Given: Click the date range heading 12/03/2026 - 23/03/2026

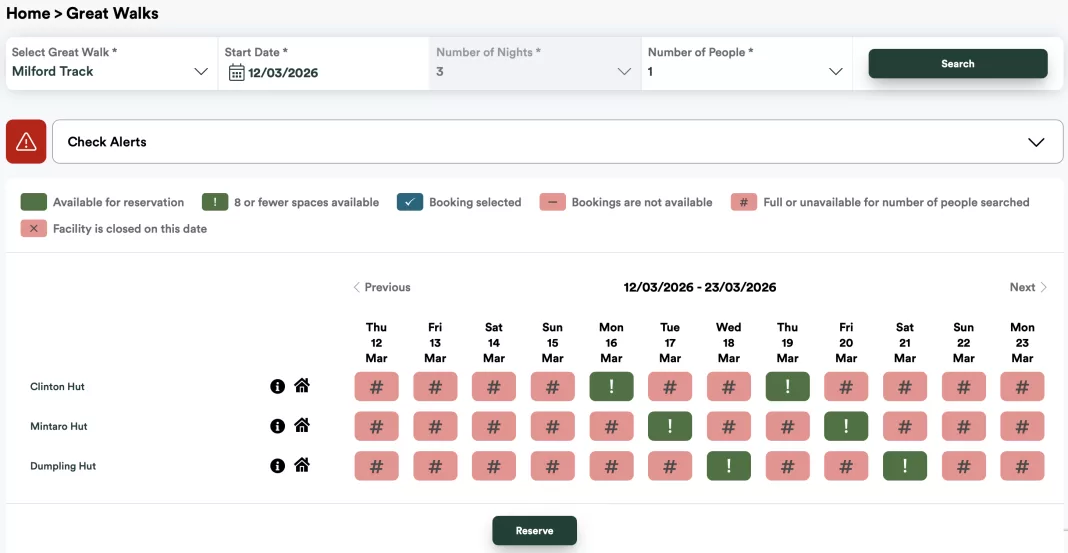Looking at the screenshot, I should tap(700, 287).
